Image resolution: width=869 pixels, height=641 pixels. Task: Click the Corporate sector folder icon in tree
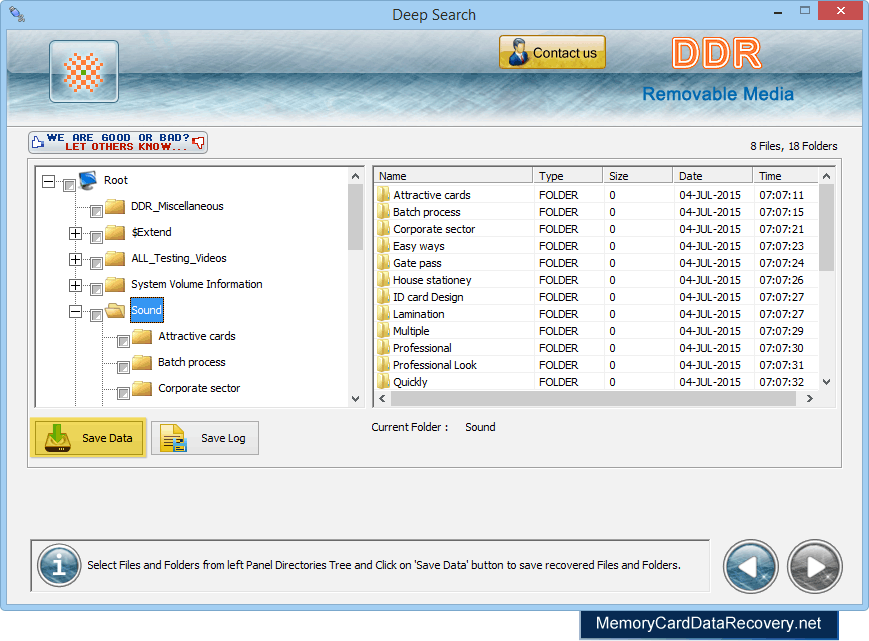pyautogui.click(x=142, y=388)
